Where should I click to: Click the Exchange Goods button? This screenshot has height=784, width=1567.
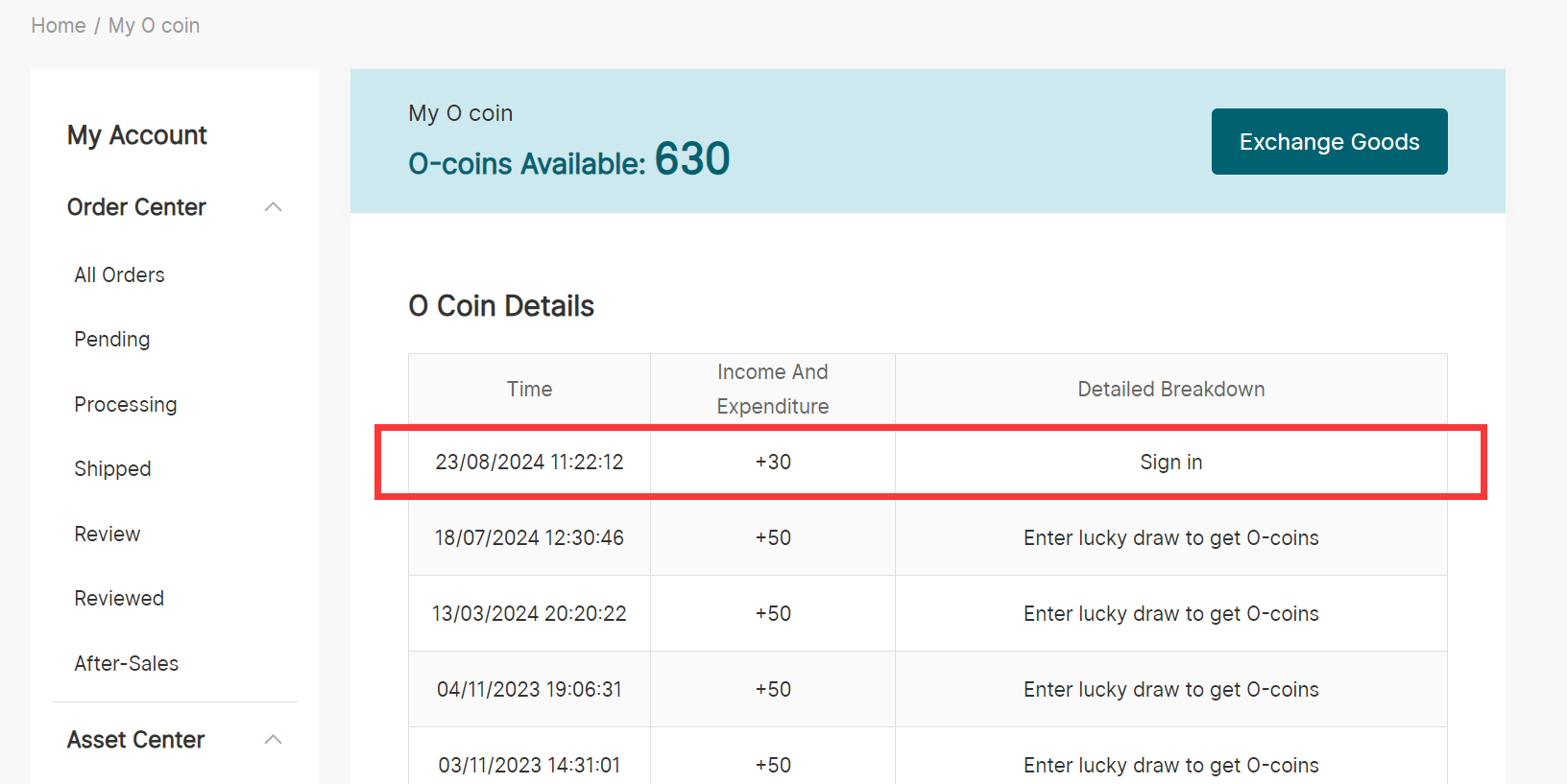(1329, 142)
